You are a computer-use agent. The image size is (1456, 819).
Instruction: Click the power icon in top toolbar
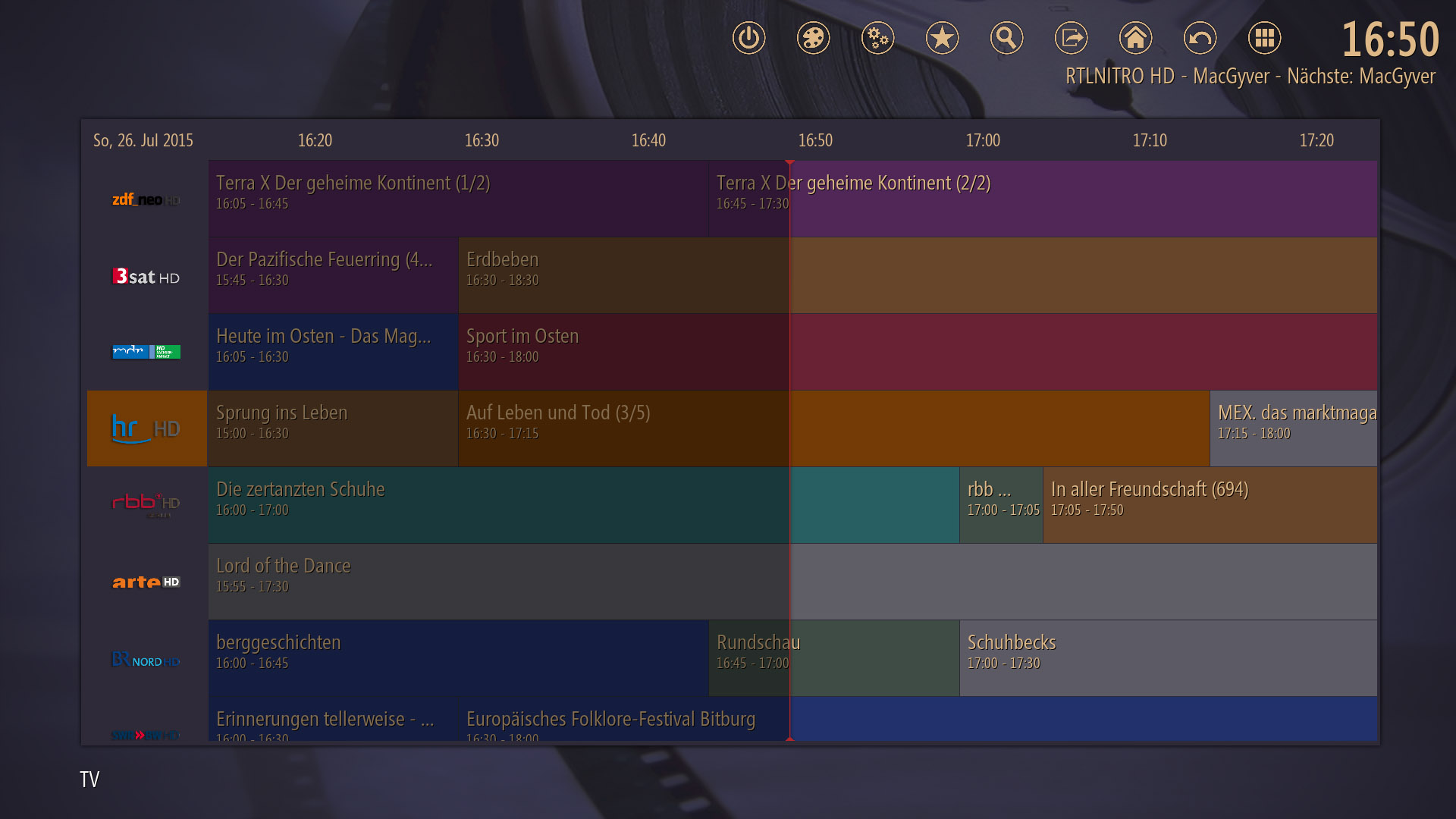coord(748,38)
